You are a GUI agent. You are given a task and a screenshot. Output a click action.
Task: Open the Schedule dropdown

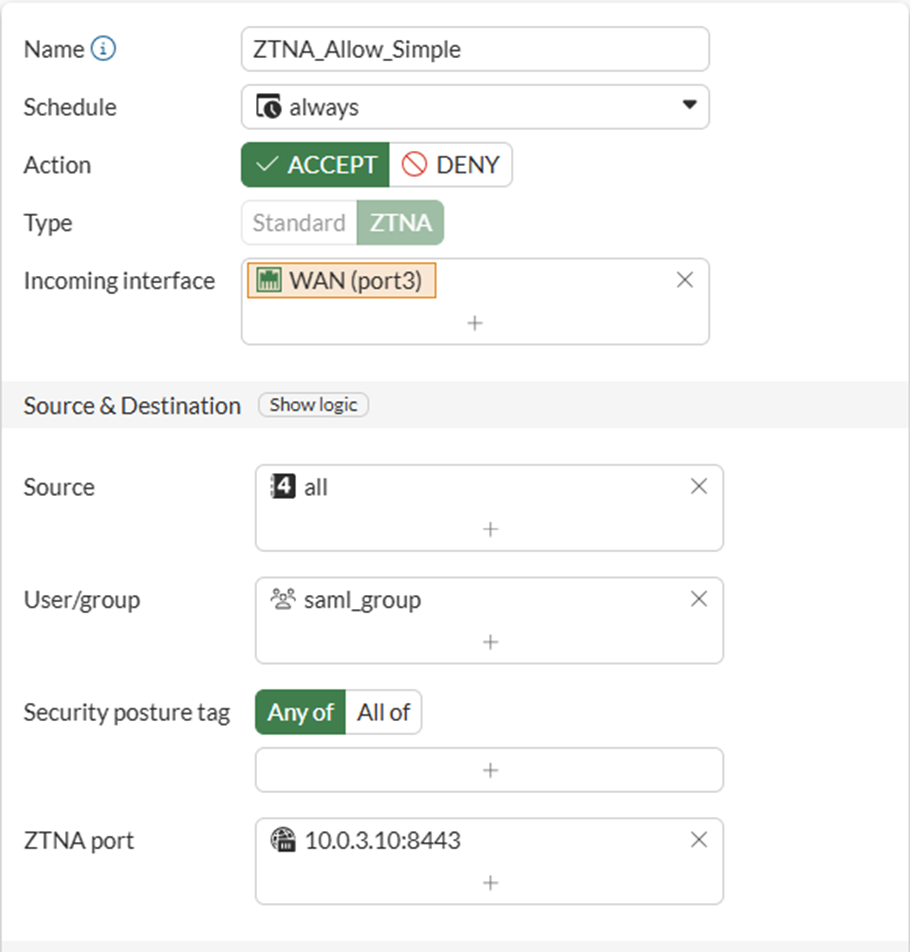click(x=475, y=107)
